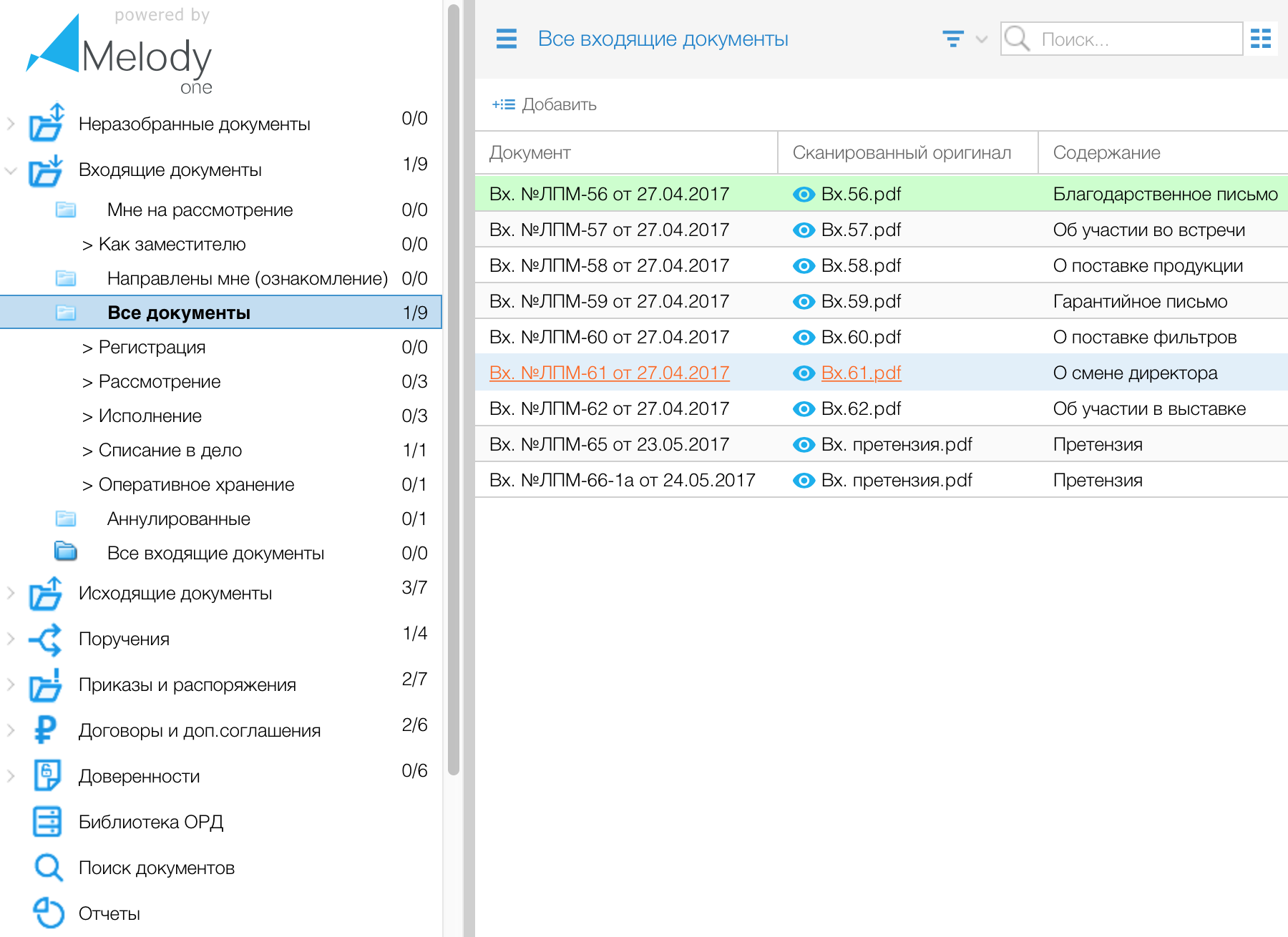Click the Добавить button
The width and height of the screenshot is (1288, 937).
[545, 104]
